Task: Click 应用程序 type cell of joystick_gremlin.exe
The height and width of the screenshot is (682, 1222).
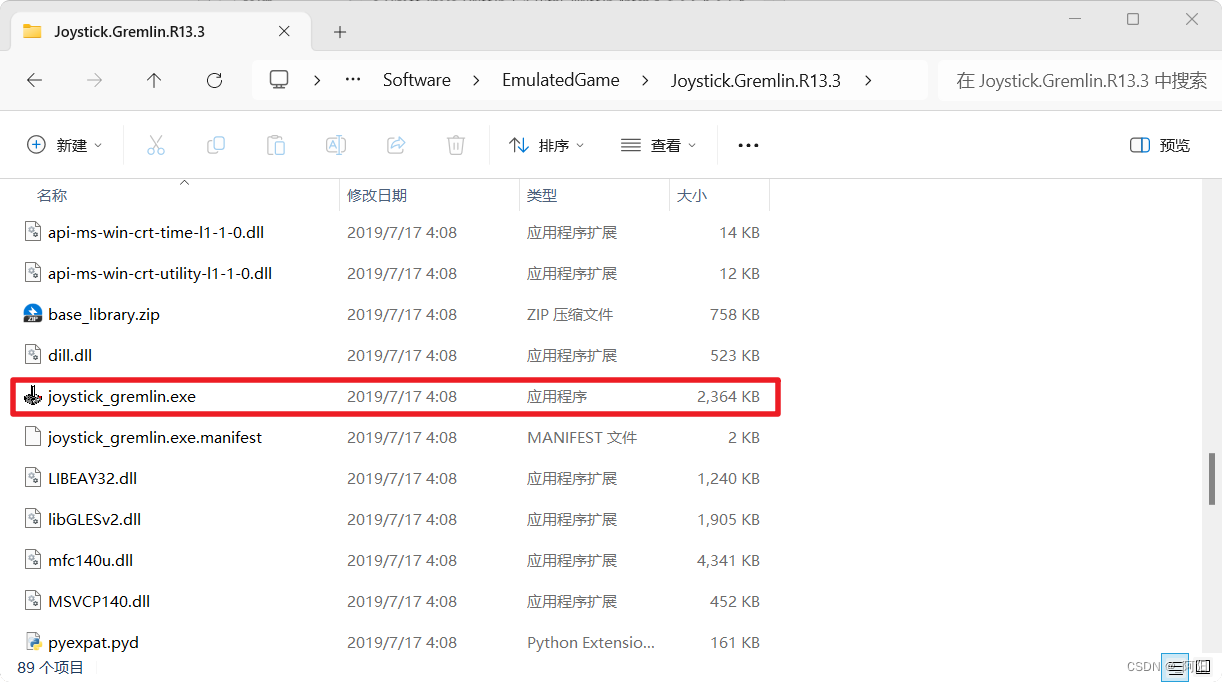Action: [557, 396]
